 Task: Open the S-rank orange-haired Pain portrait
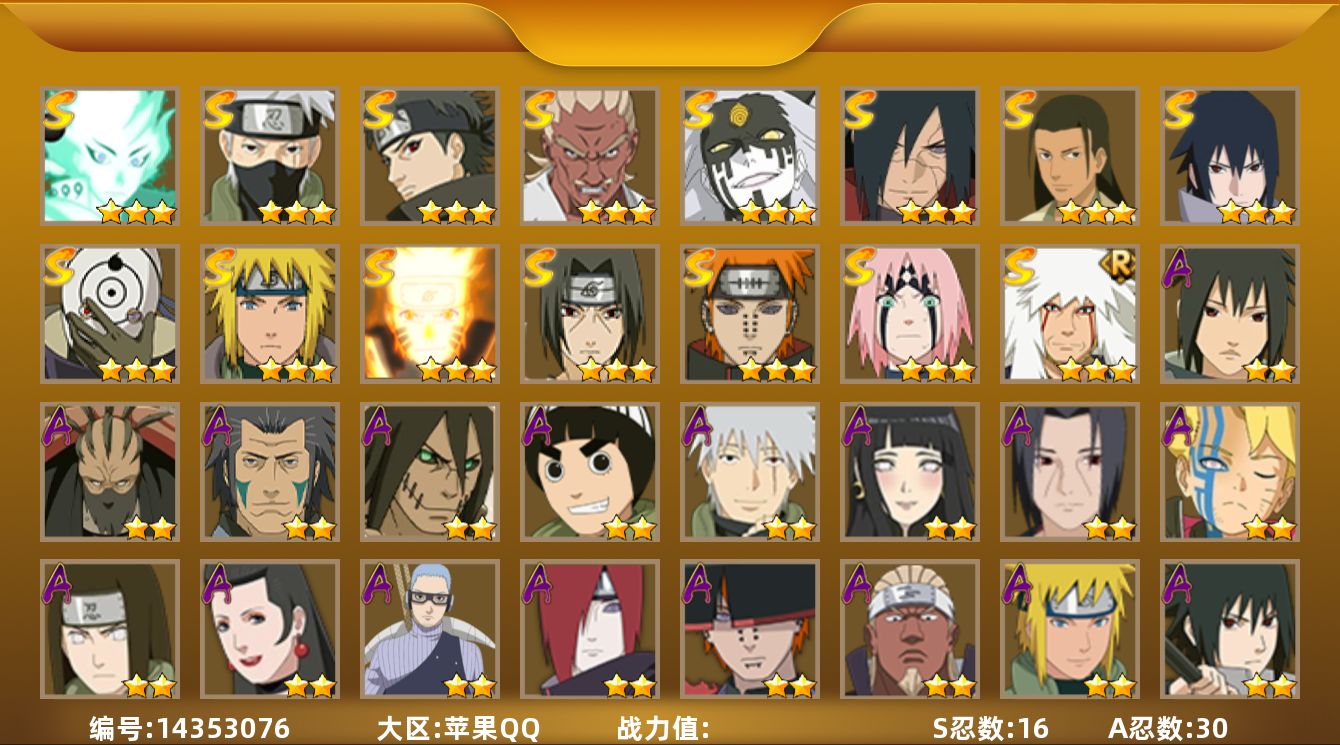click(x=750, y=314)
